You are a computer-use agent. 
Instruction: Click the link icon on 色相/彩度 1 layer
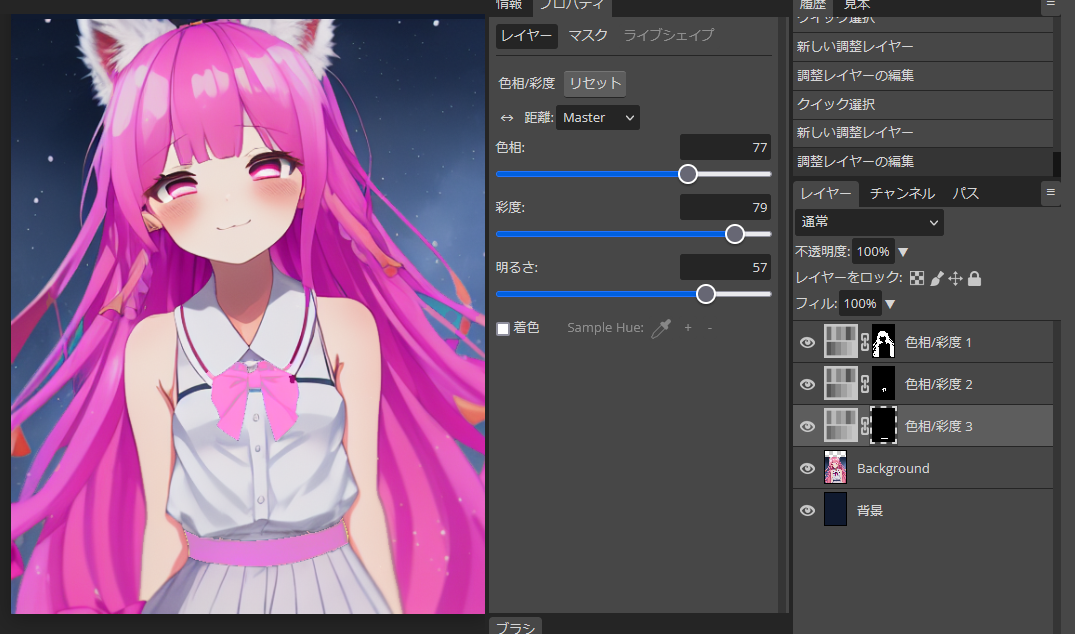(x=864, y=342)
